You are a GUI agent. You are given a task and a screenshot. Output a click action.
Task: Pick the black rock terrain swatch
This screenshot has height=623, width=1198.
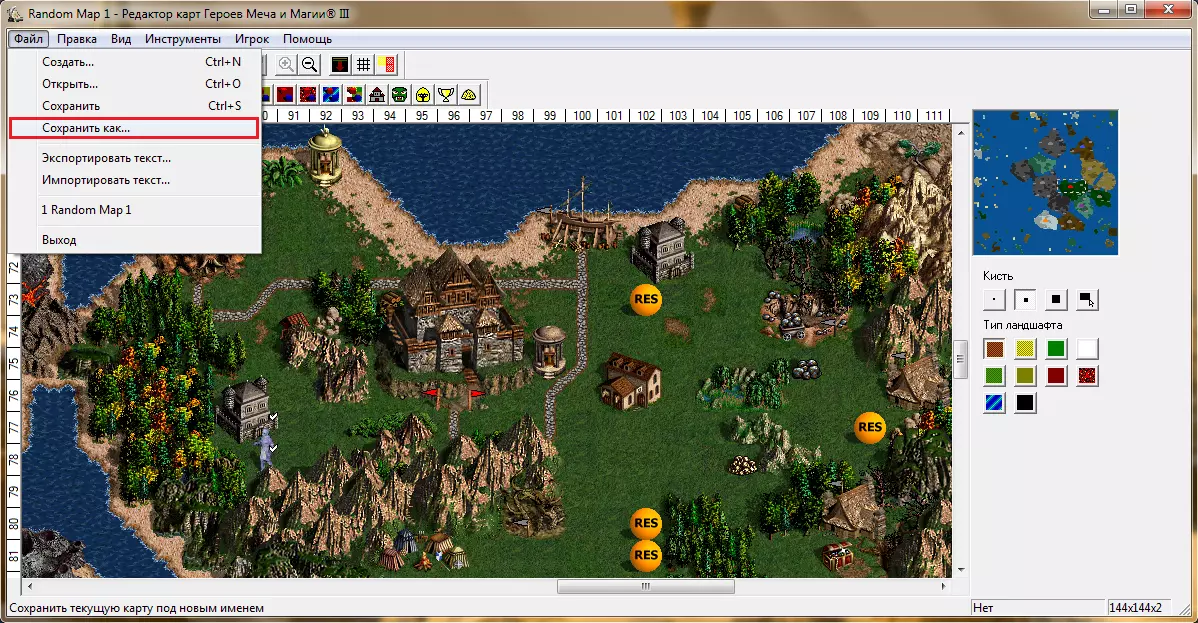click(x=1025, y=402)
